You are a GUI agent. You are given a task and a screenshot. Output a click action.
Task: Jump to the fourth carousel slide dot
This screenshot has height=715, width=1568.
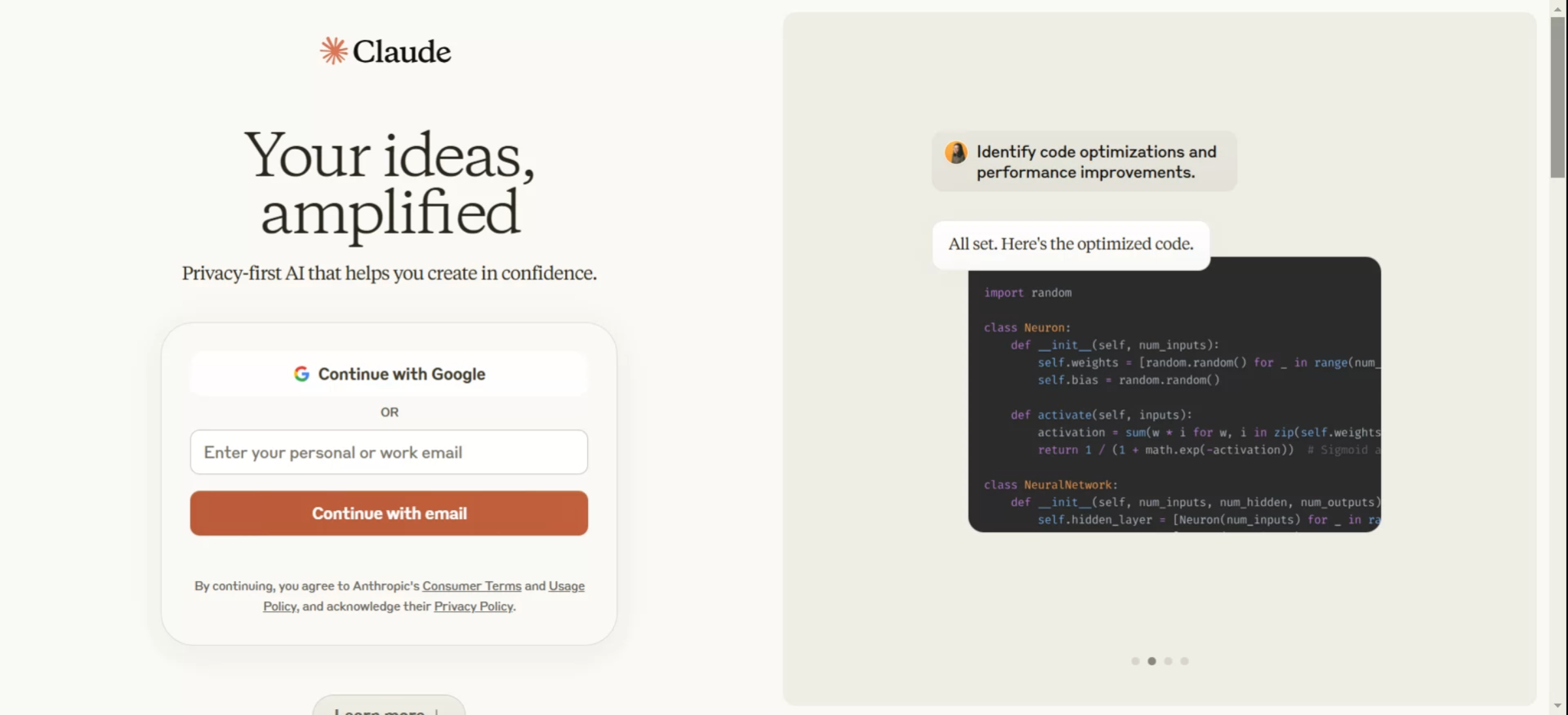point(1184,661)
